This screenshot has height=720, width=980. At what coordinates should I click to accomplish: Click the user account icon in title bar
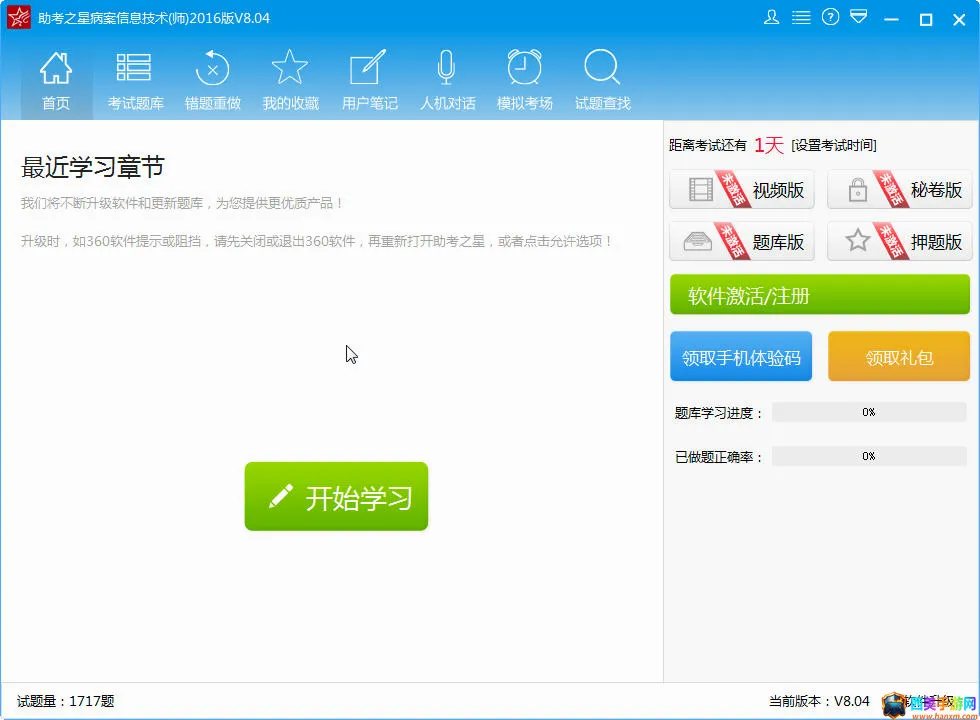(771, 18)
